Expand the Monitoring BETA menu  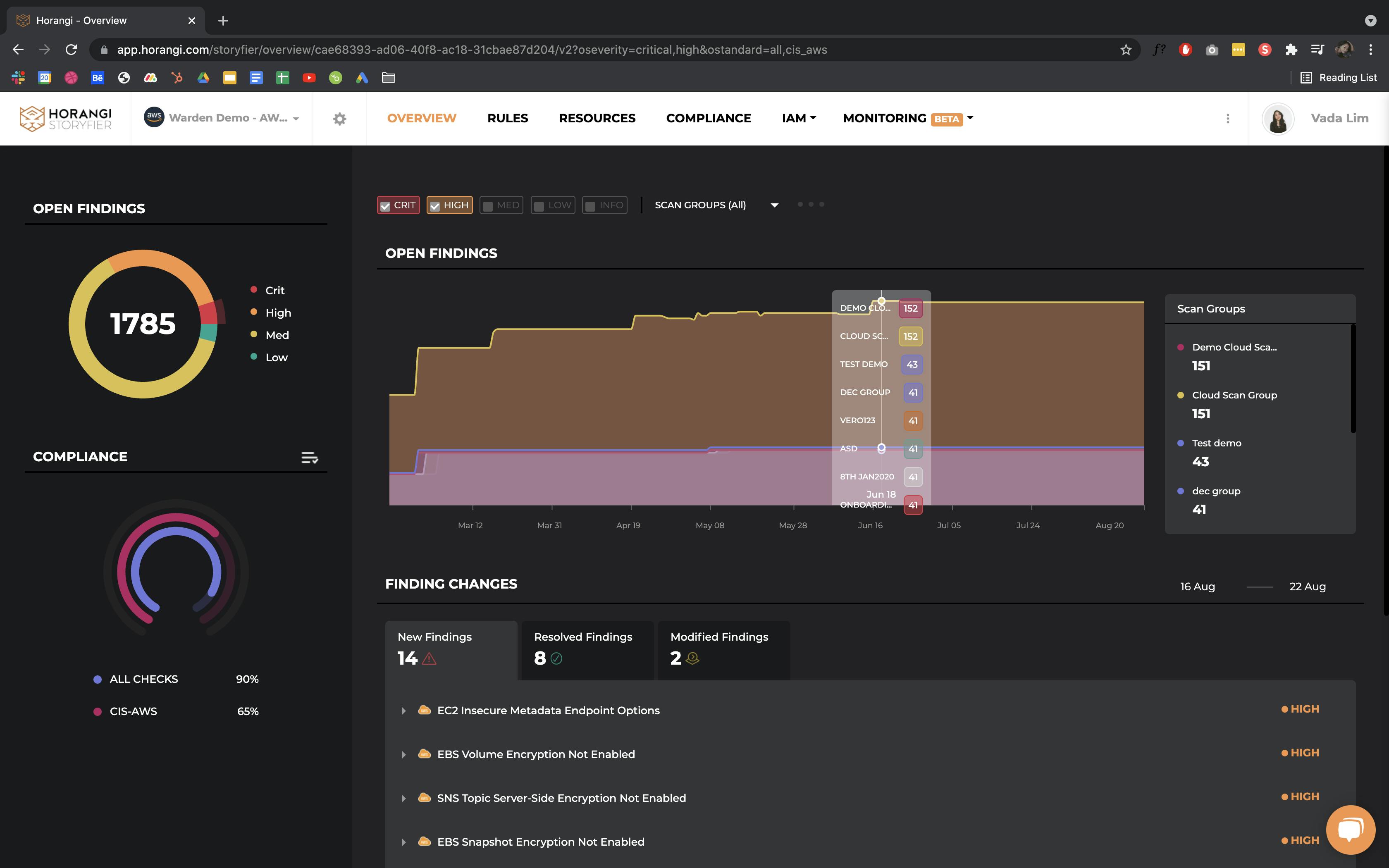tap(908, 118)
